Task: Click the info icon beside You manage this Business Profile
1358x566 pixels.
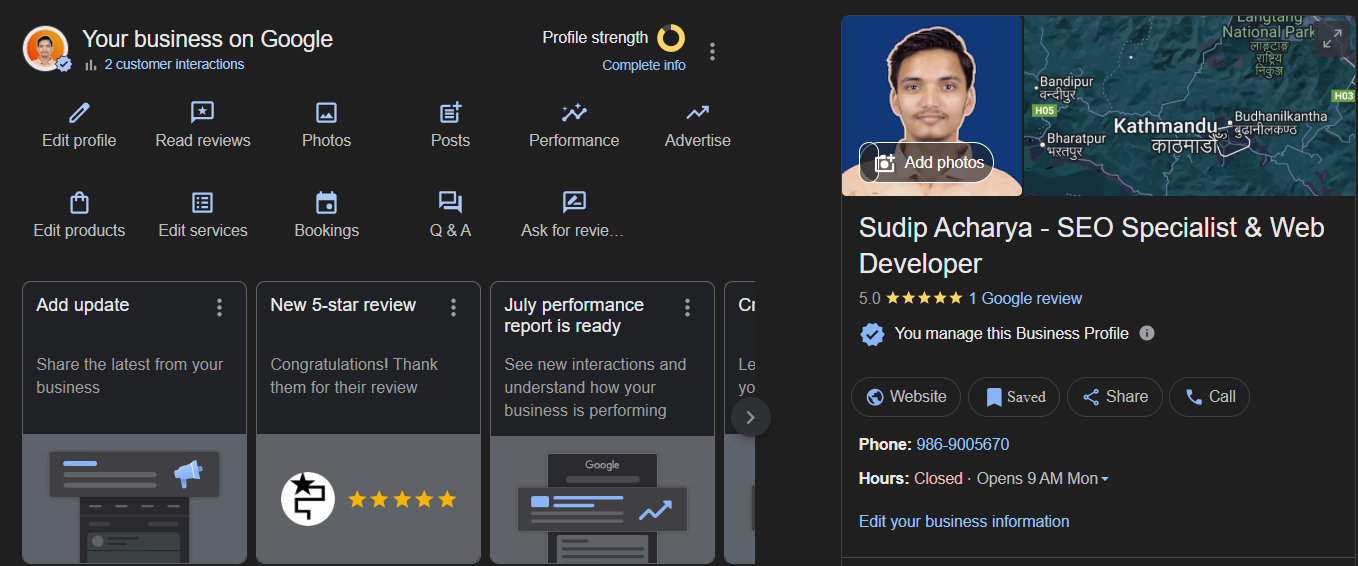Action: 1147,333
